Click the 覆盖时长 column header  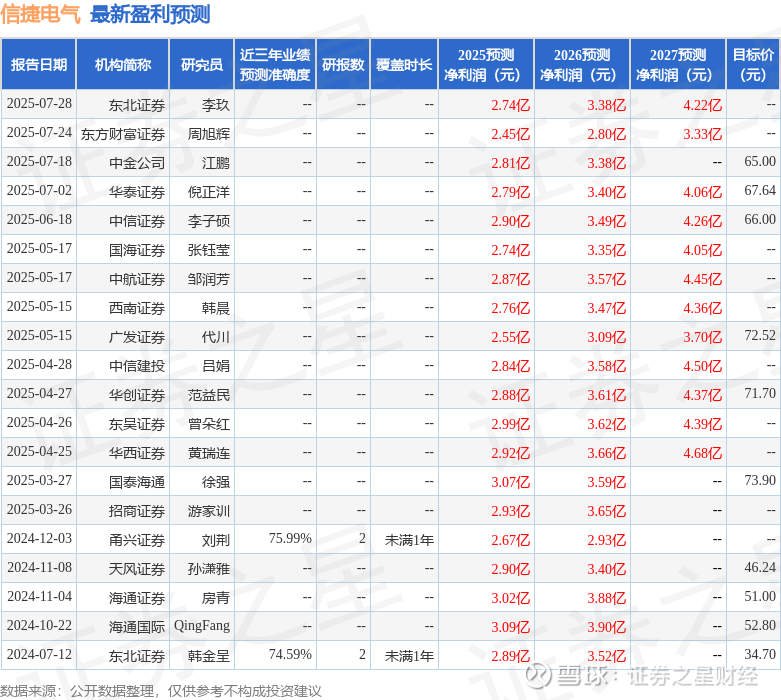[404, 65]
